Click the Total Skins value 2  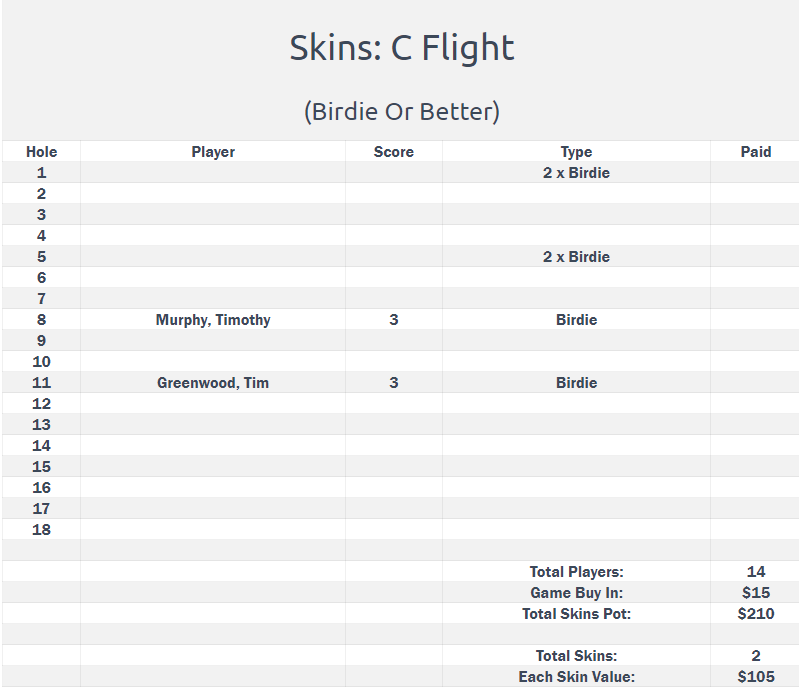[756, 655]
